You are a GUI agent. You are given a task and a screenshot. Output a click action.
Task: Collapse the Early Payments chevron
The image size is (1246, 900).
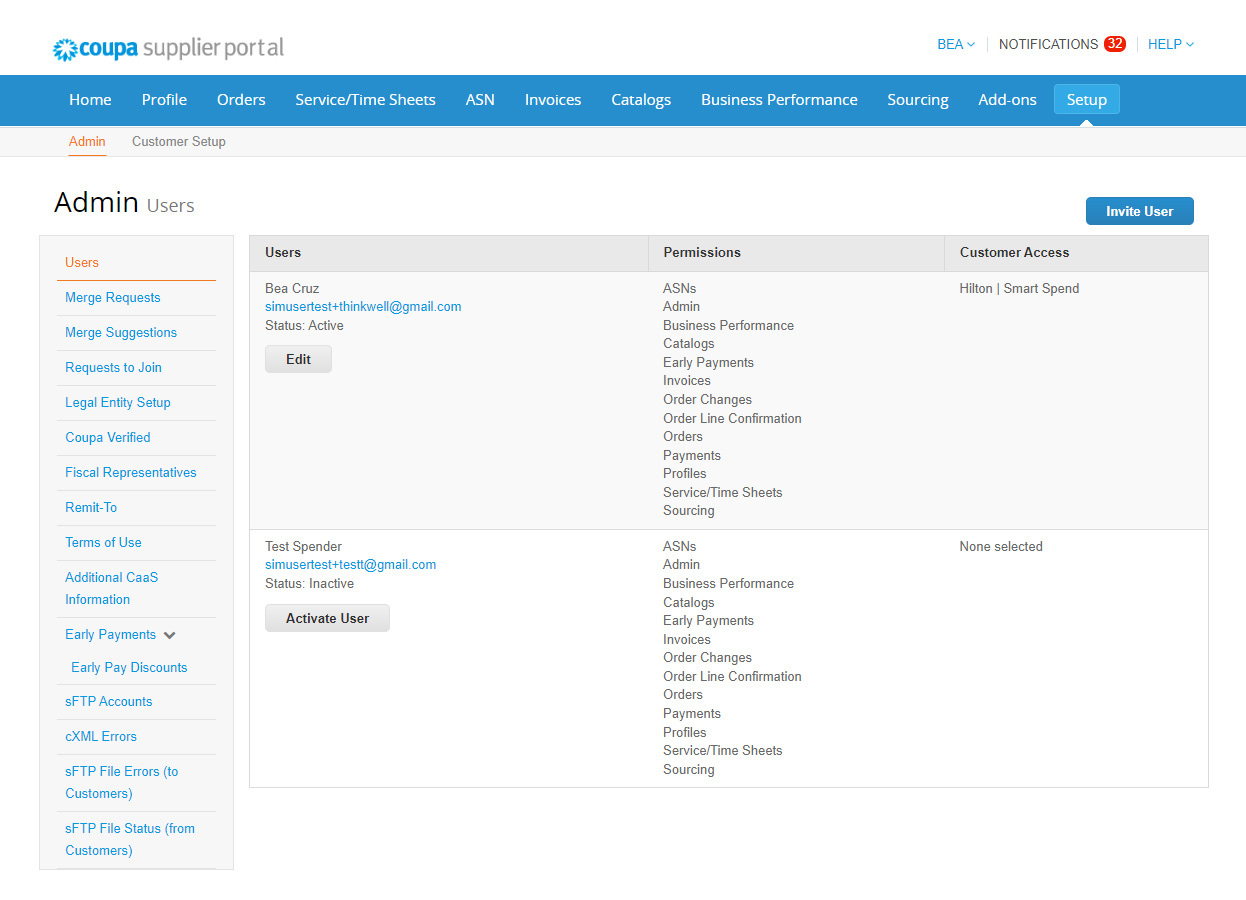170,635
